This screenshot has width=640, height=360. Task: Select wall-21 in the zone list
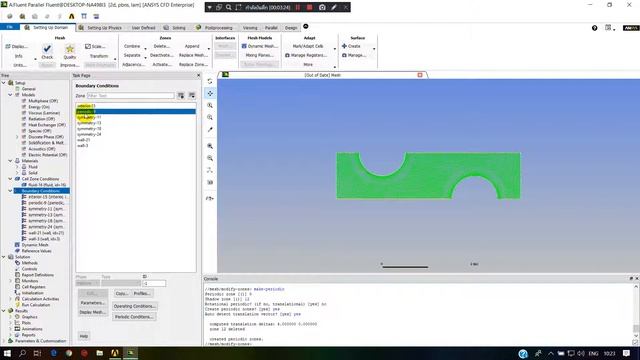click(84, 140)
